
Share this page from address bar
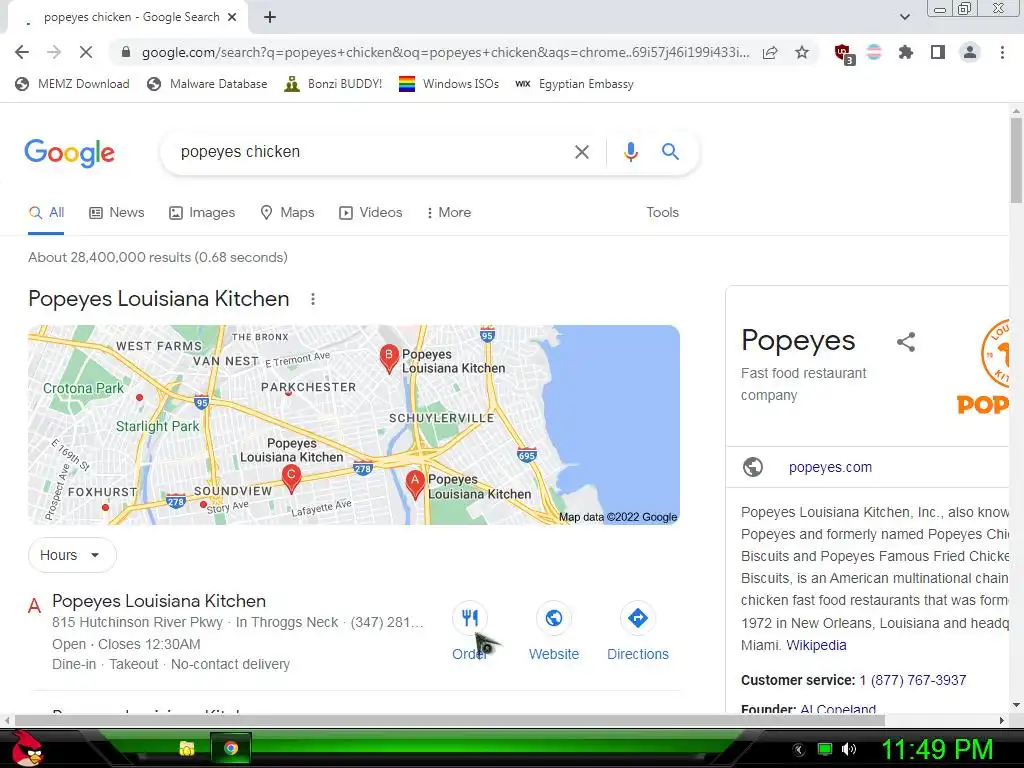[x=771, y=52]
